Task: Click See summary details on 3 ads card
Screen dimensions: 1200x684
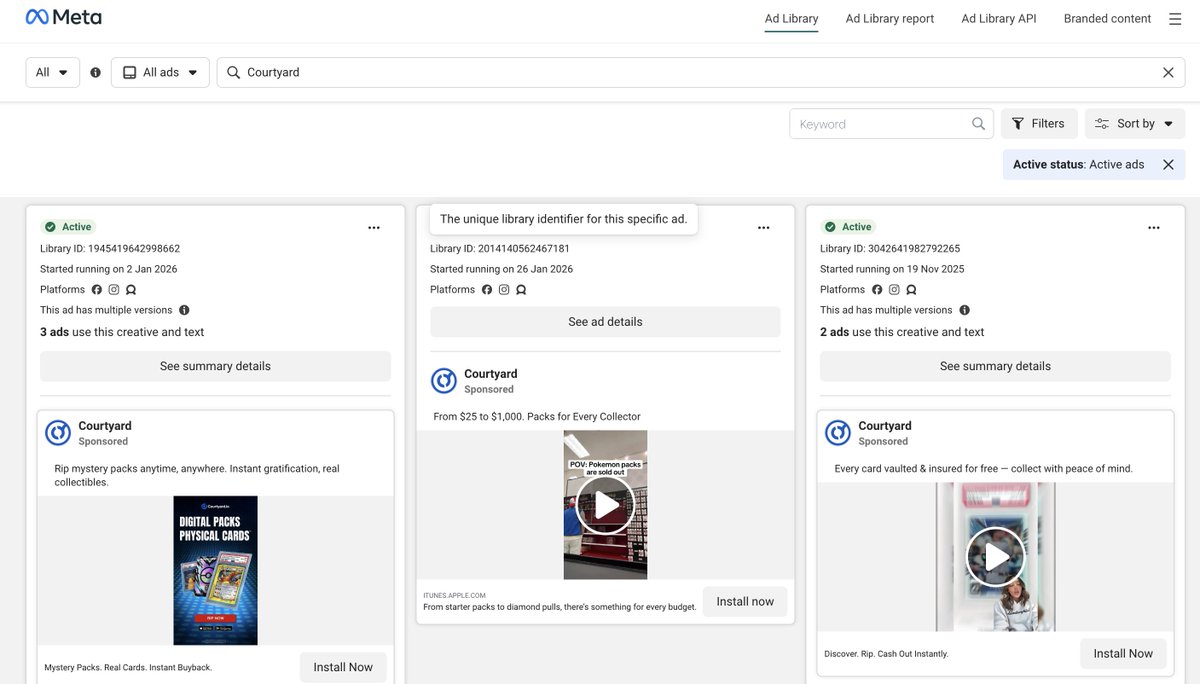Action: (x=215, y=366)
